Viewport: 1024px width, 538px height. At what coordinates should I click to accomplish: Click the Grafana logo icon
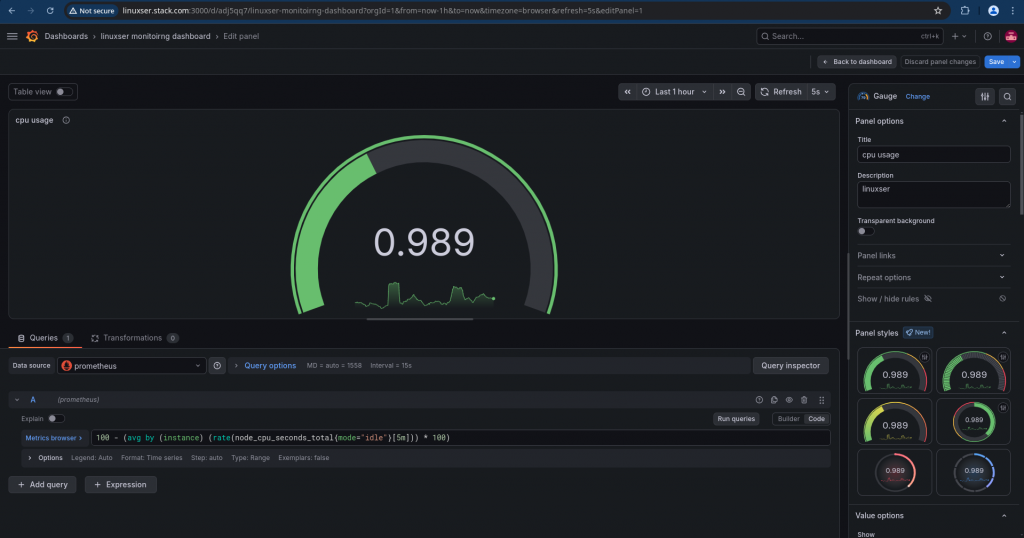(x=32, y=36)
